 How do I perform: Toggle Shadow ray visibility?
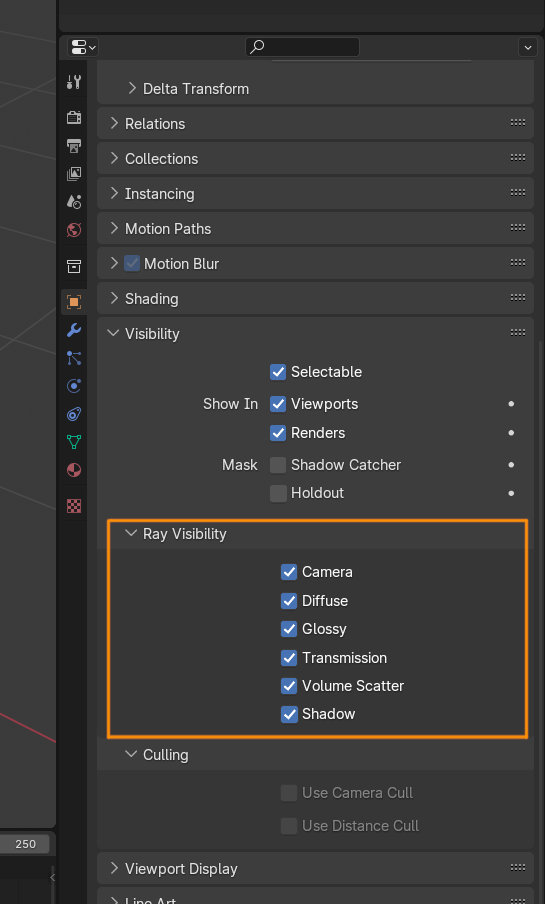289,714
